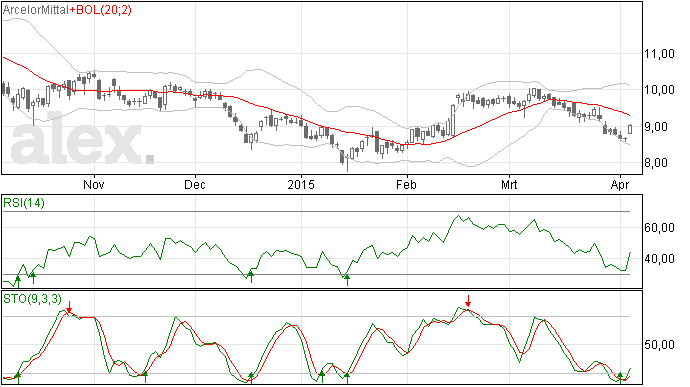
Task: Click the red sell arrow near March stochastic peak
Action: point(468,301)
